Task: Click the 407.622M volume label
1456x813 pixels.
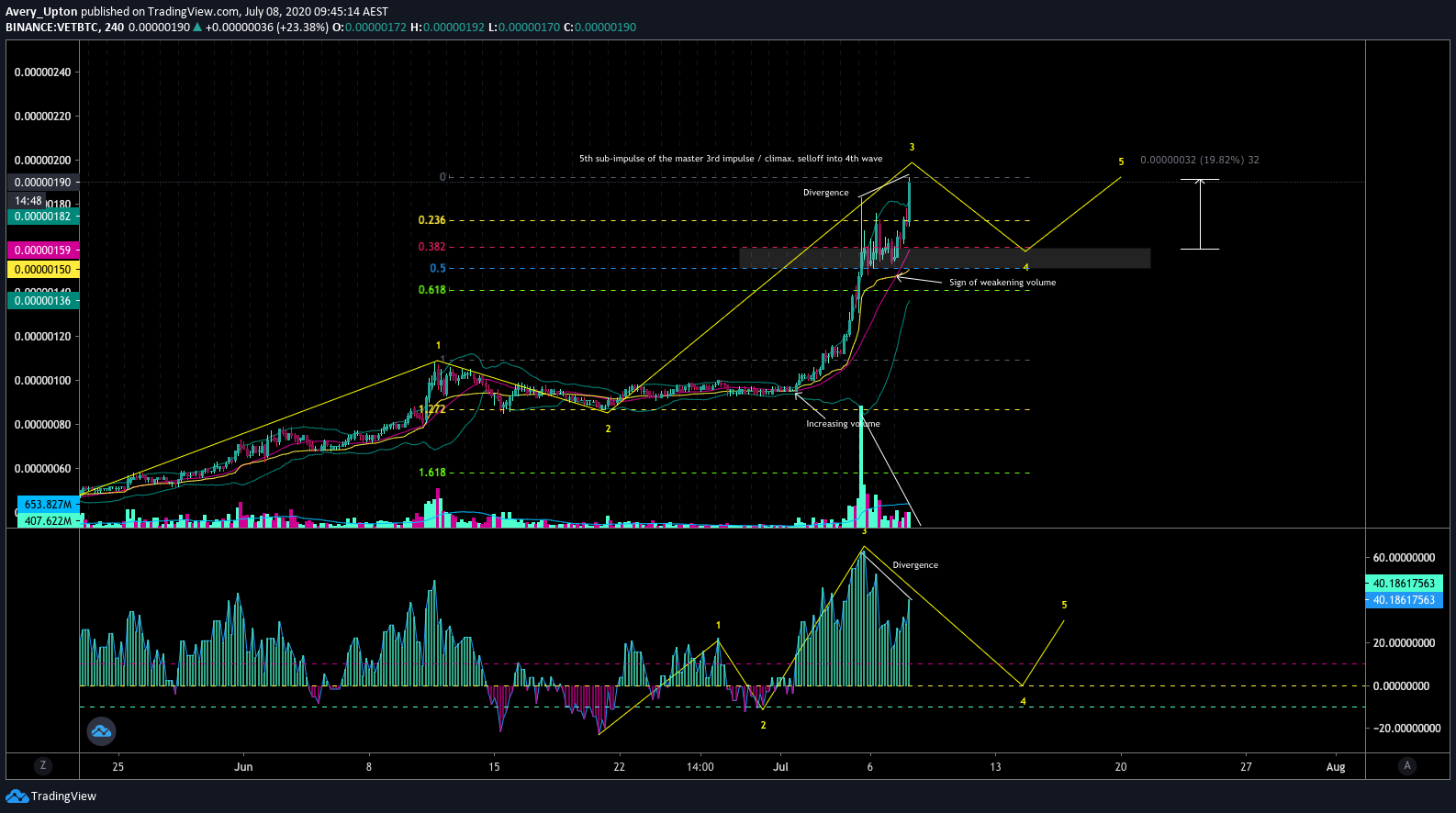Action: 48,520
